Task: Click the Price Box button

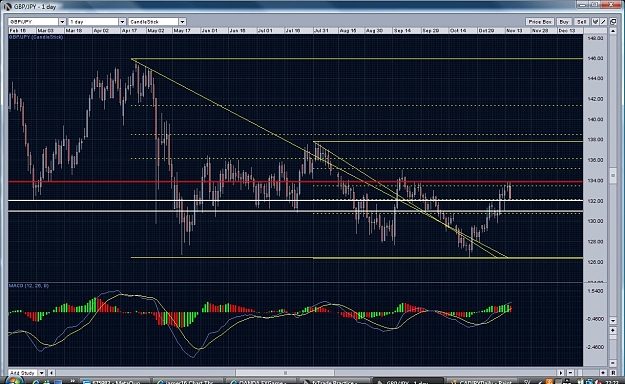Action: tap(540, 22)
